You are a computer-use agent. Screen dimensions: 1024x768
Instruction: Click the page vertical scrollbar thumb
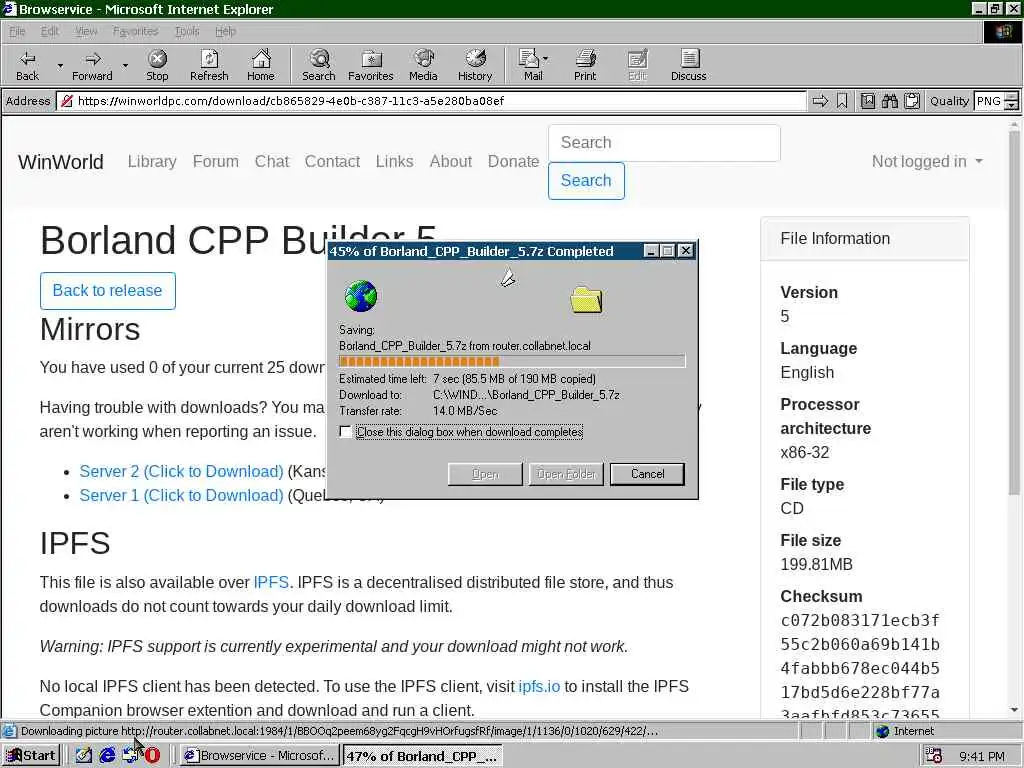point(1014,313)
